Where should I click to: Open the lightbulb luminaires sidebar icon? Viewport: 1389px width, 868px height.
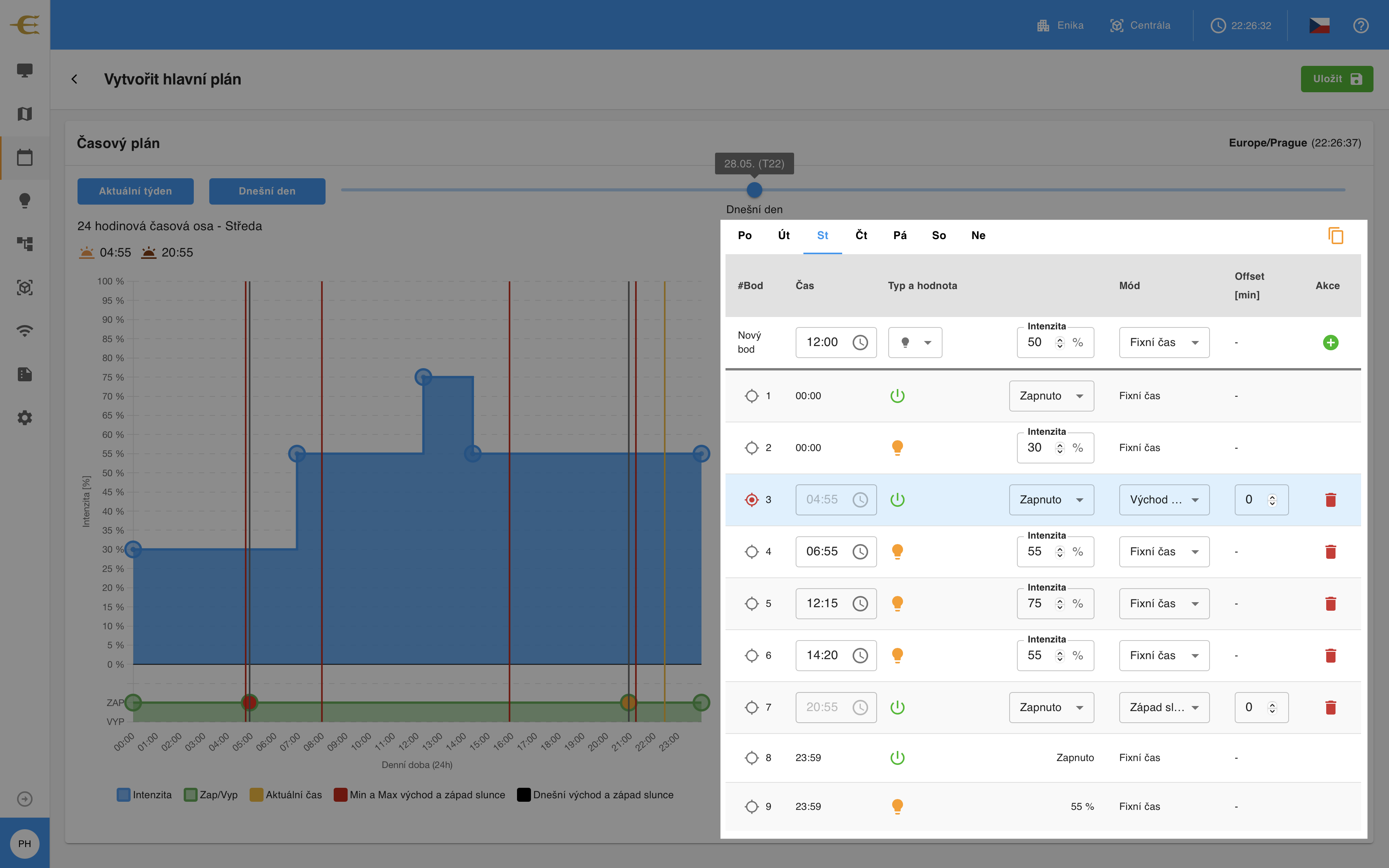(25, 200)
